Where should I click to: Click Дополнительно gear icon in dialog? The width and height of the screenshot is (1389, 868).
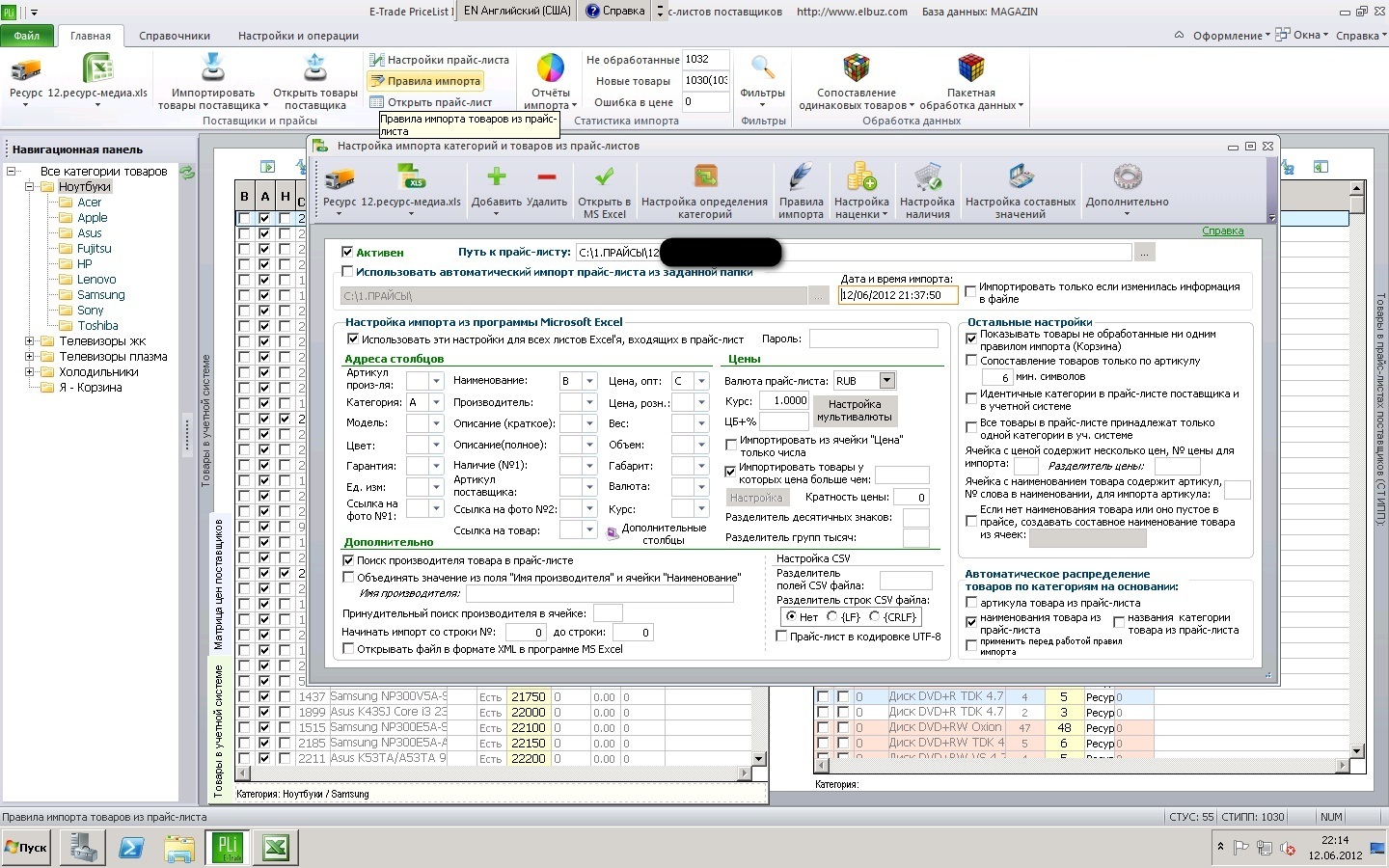click(x=1127, y=177)
